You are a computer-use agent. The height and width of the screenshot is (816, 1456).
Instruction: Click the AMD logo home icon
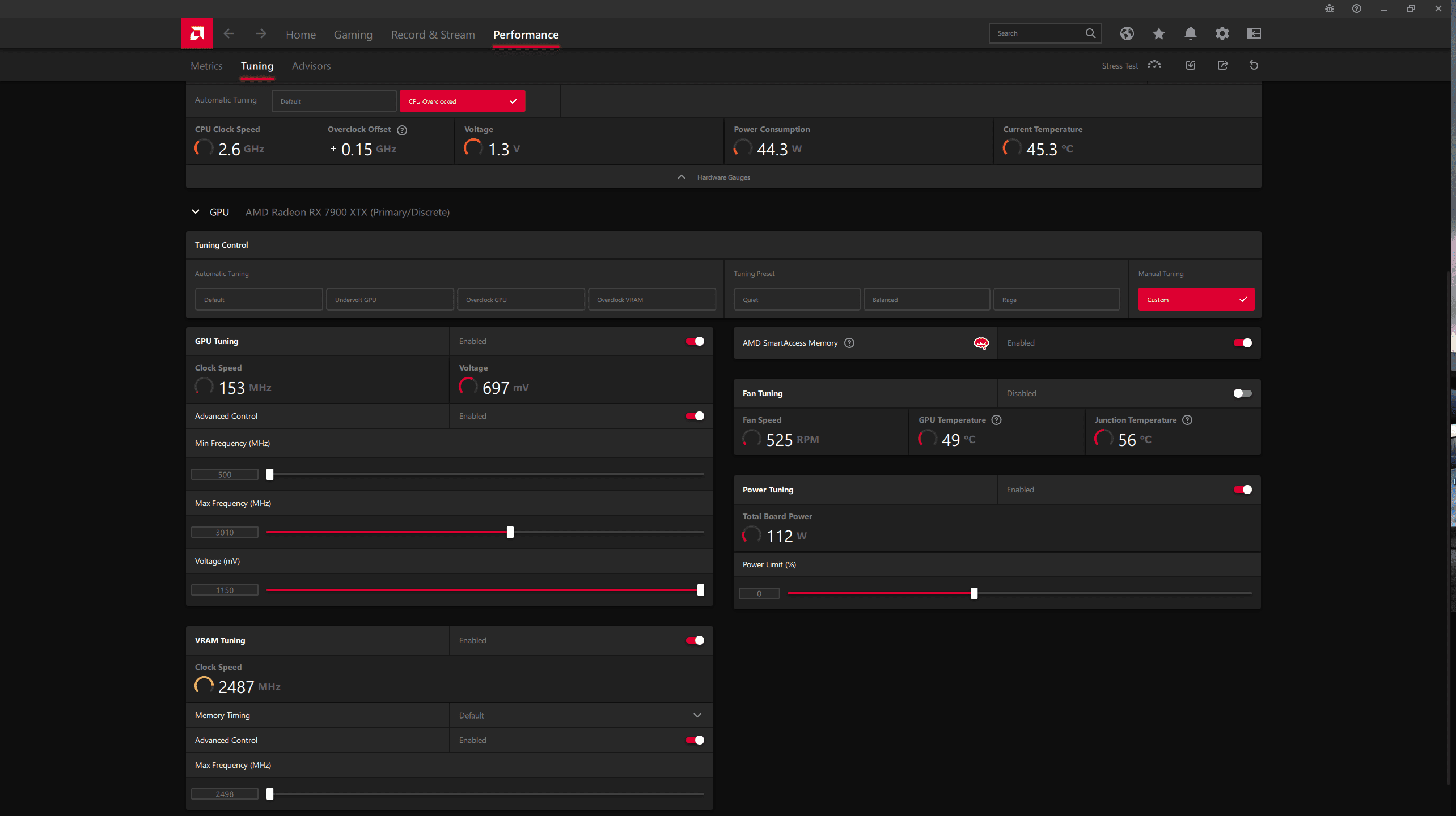(197, 33)
